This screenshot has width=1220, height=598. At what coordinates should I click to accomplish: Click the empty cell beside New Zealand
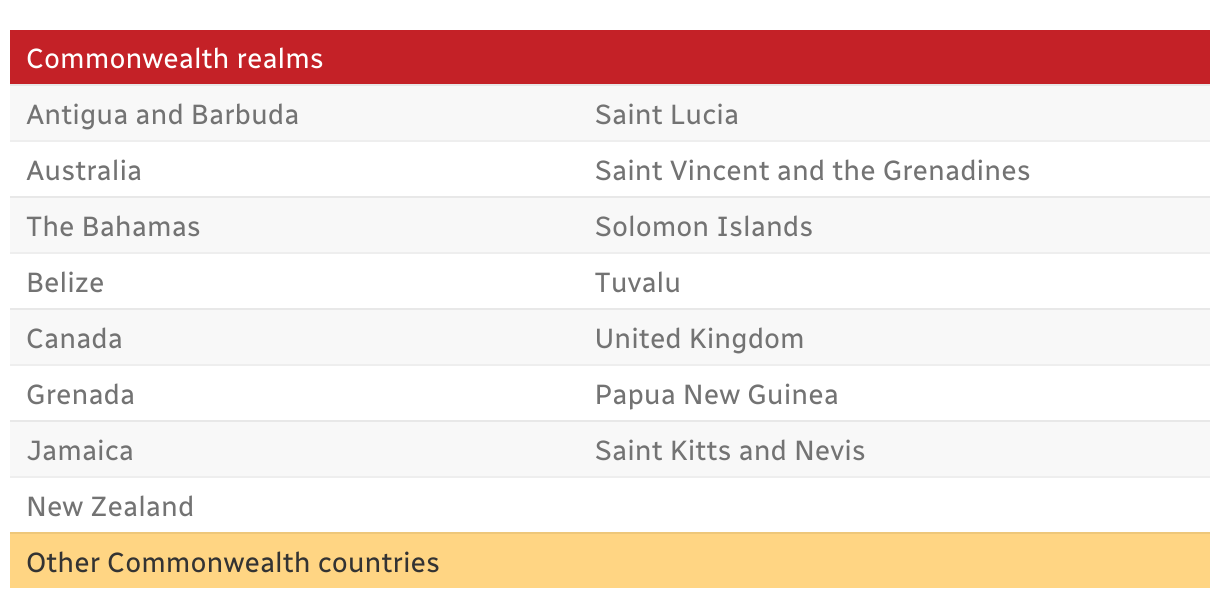coord(895,506)
